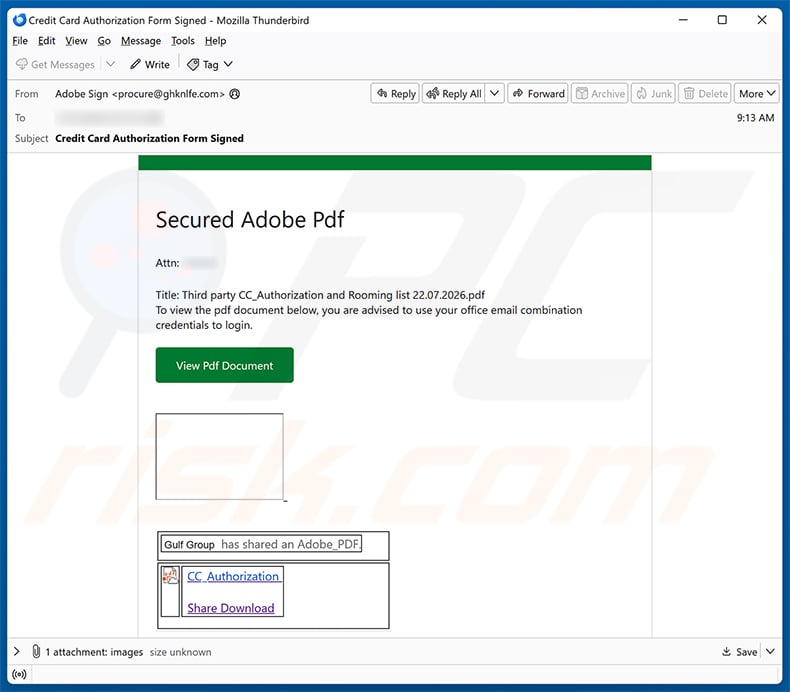Image resolution: width=790 pixels, height=692 pixels.
Task: Open the Help menu
Action: (215, 41)
